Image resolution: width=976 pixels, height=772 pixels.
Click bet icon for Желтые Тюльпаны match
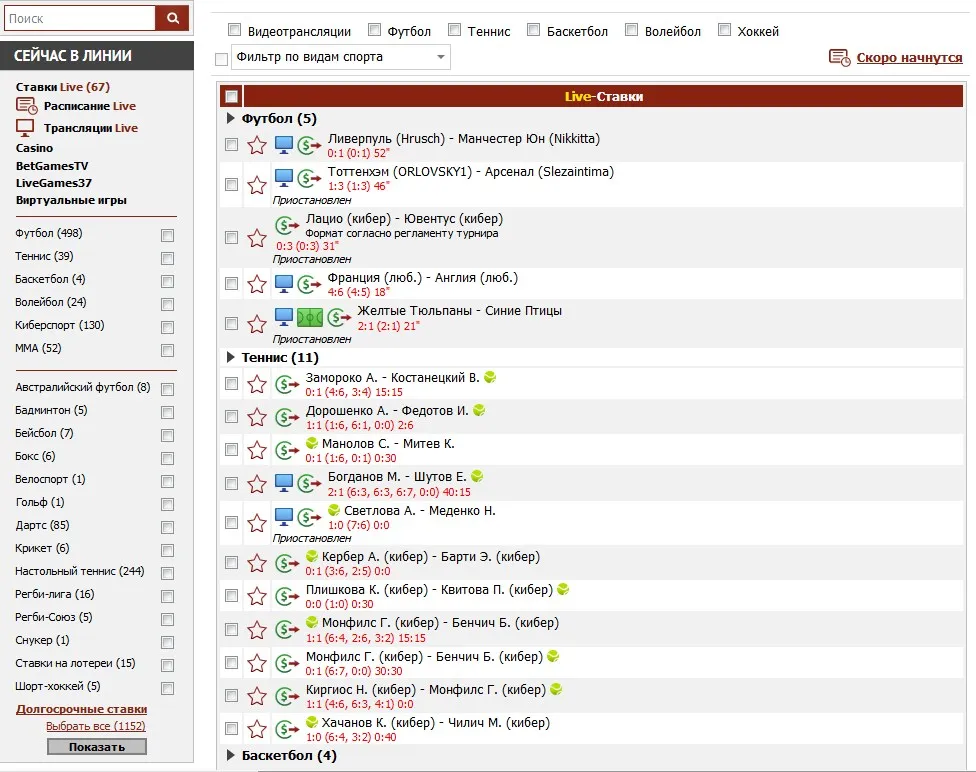click(339, 318)
